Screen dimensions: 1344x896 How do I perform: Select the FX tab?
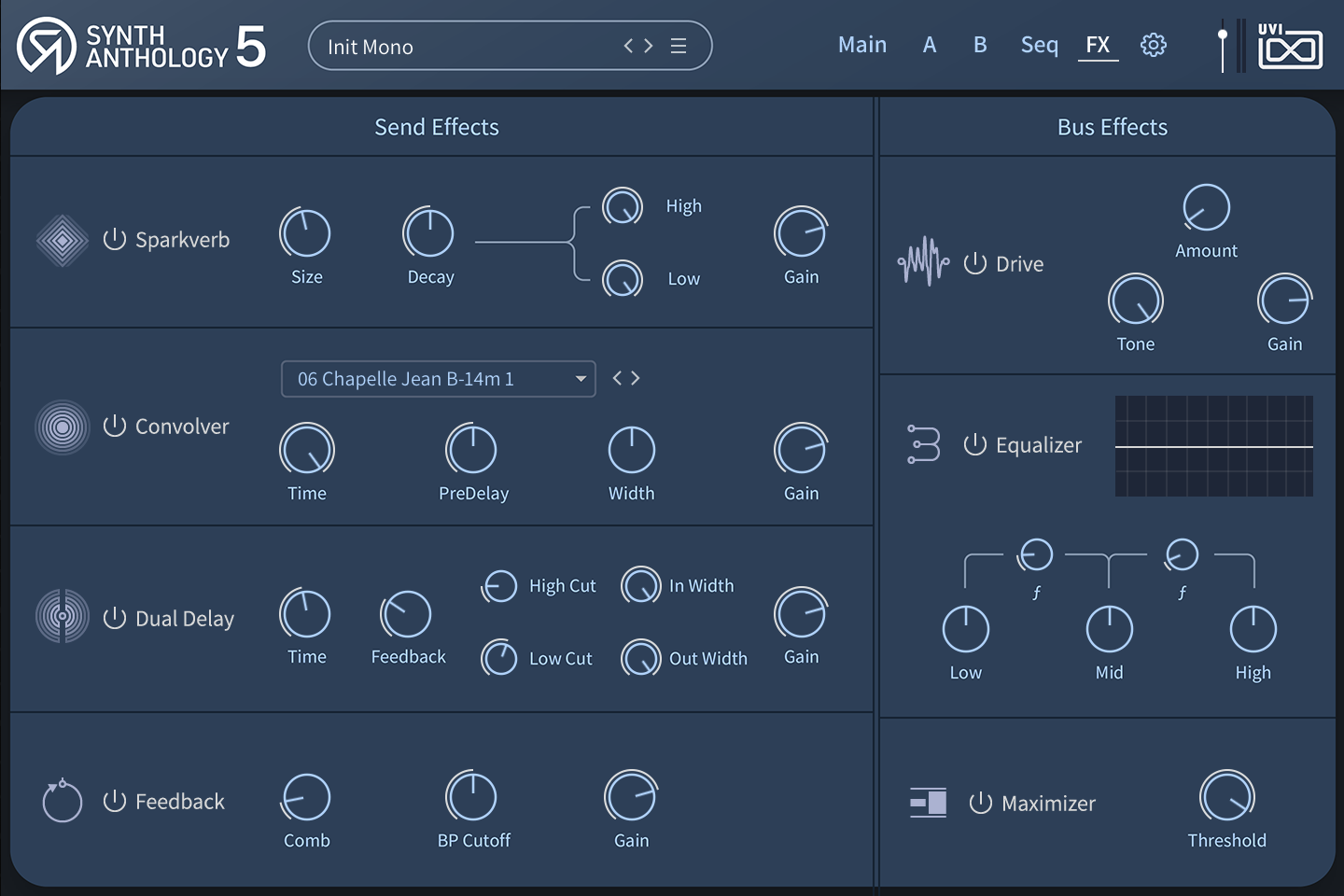1098,45
